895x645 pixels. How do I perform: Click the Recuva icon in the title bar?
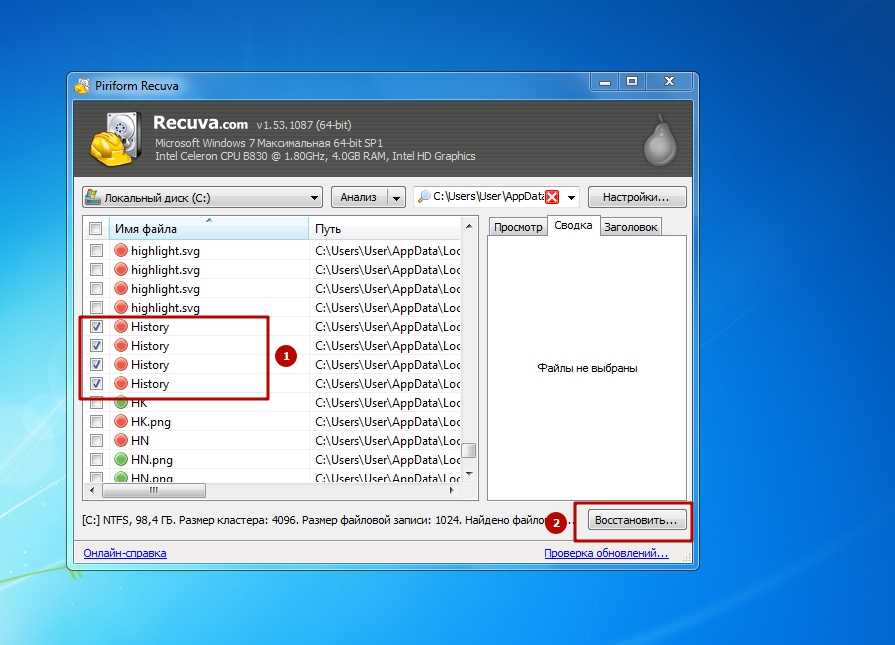(x=83, y=86)
